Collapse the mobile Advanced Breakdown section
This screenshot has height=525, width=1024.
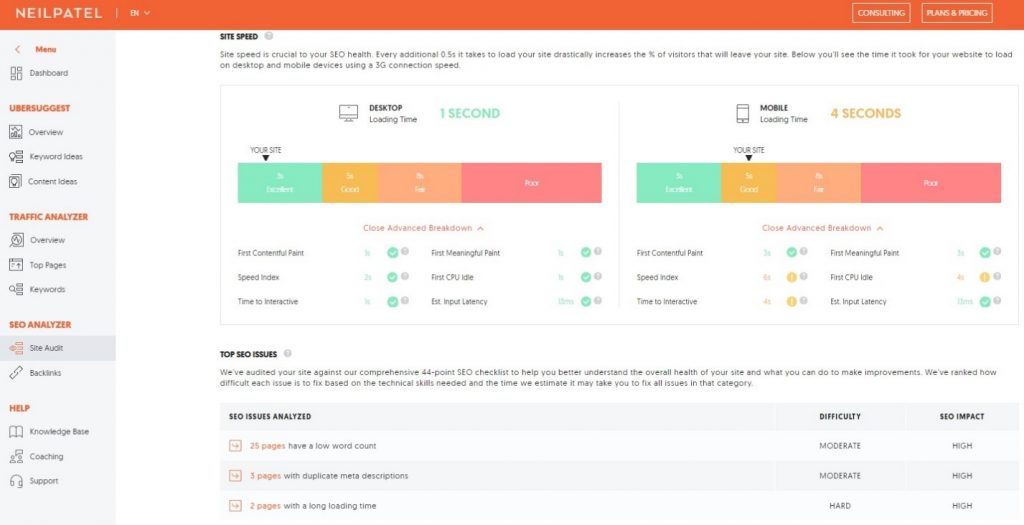[x=822, y=228]
